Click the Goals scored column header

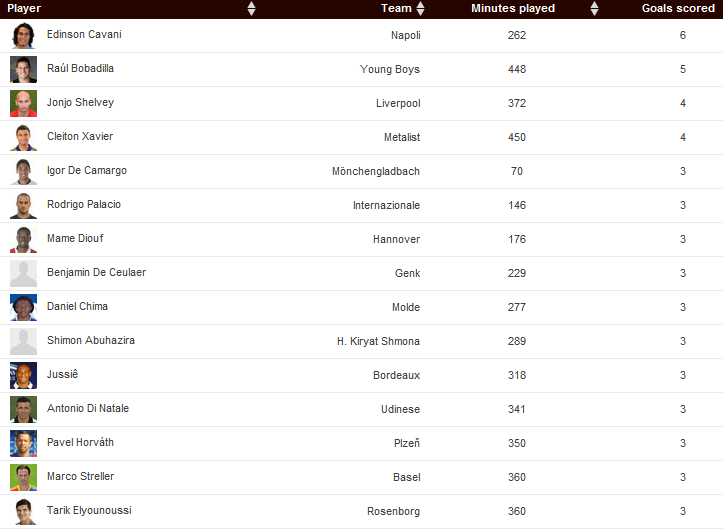pos(678,9)
